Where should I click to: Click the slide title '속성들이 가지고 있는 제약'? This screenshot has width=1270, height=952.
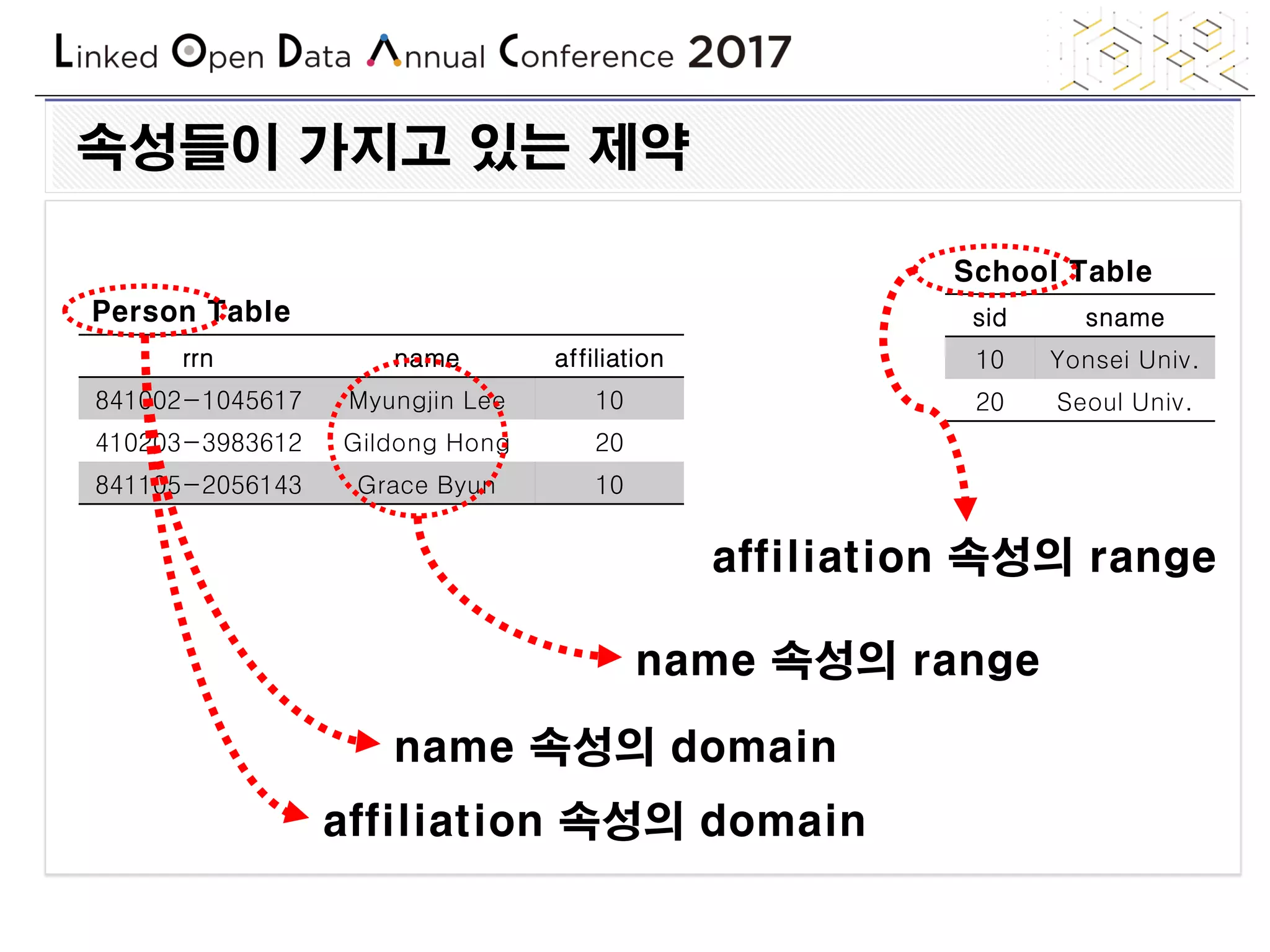click(x=383, y=147)
